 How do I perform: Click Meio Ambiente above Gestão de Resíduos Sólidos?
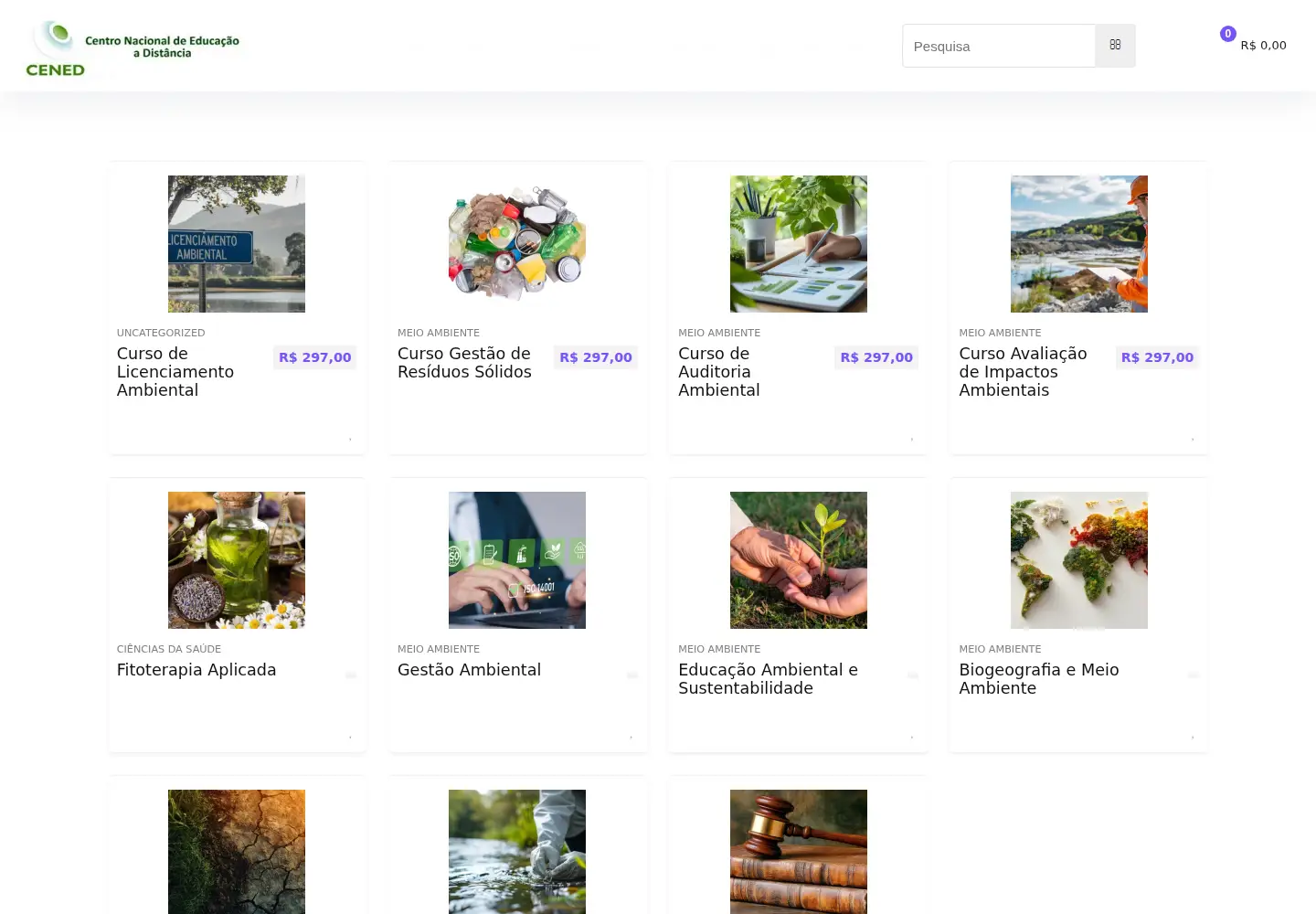click(x=439, y=333)
